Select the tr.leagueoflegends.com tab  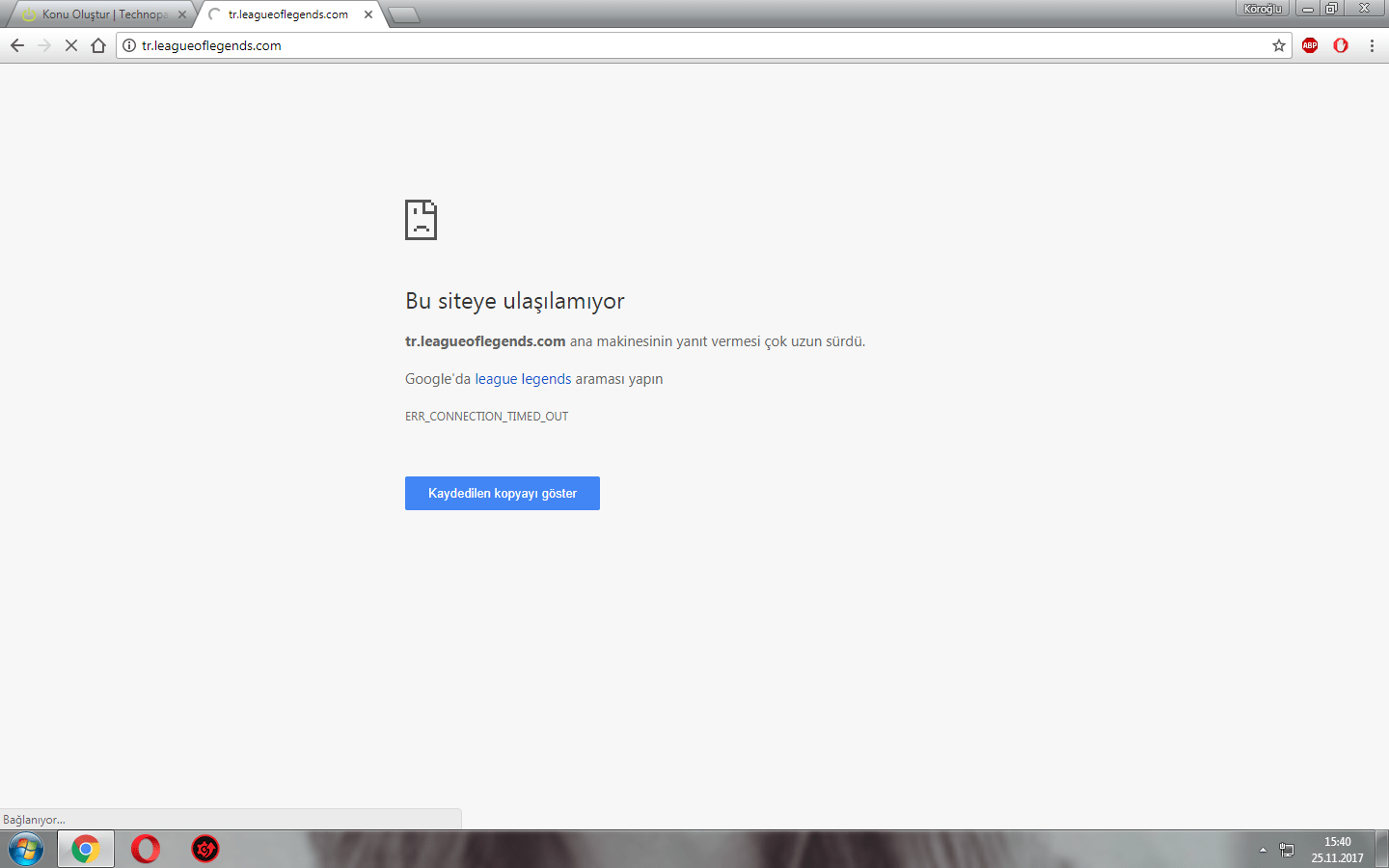287,14
